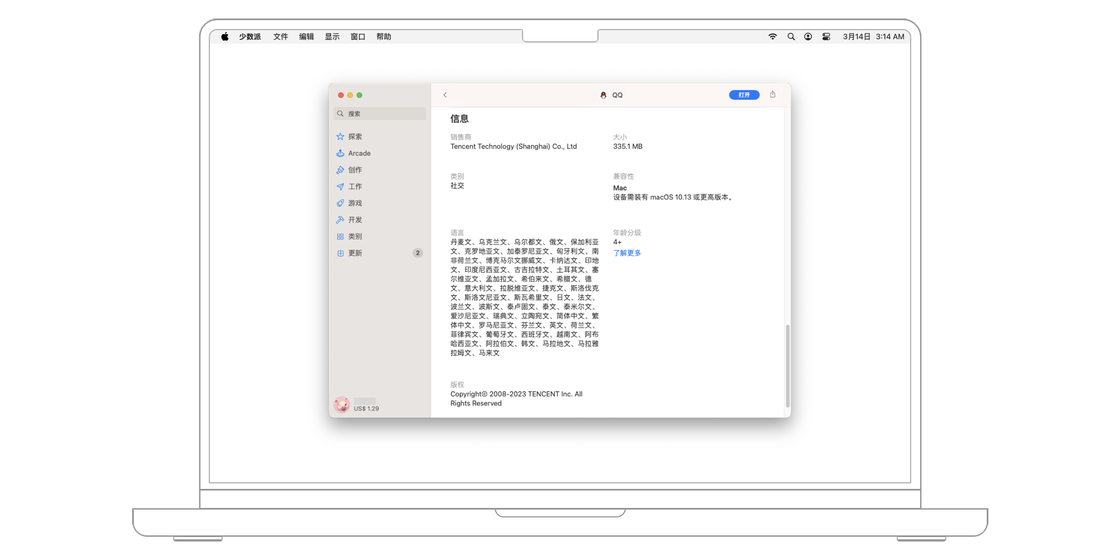Screen dimensions: 1120x560
Task: Open Control Center in menu bar
Action: (x=826, y=36)
